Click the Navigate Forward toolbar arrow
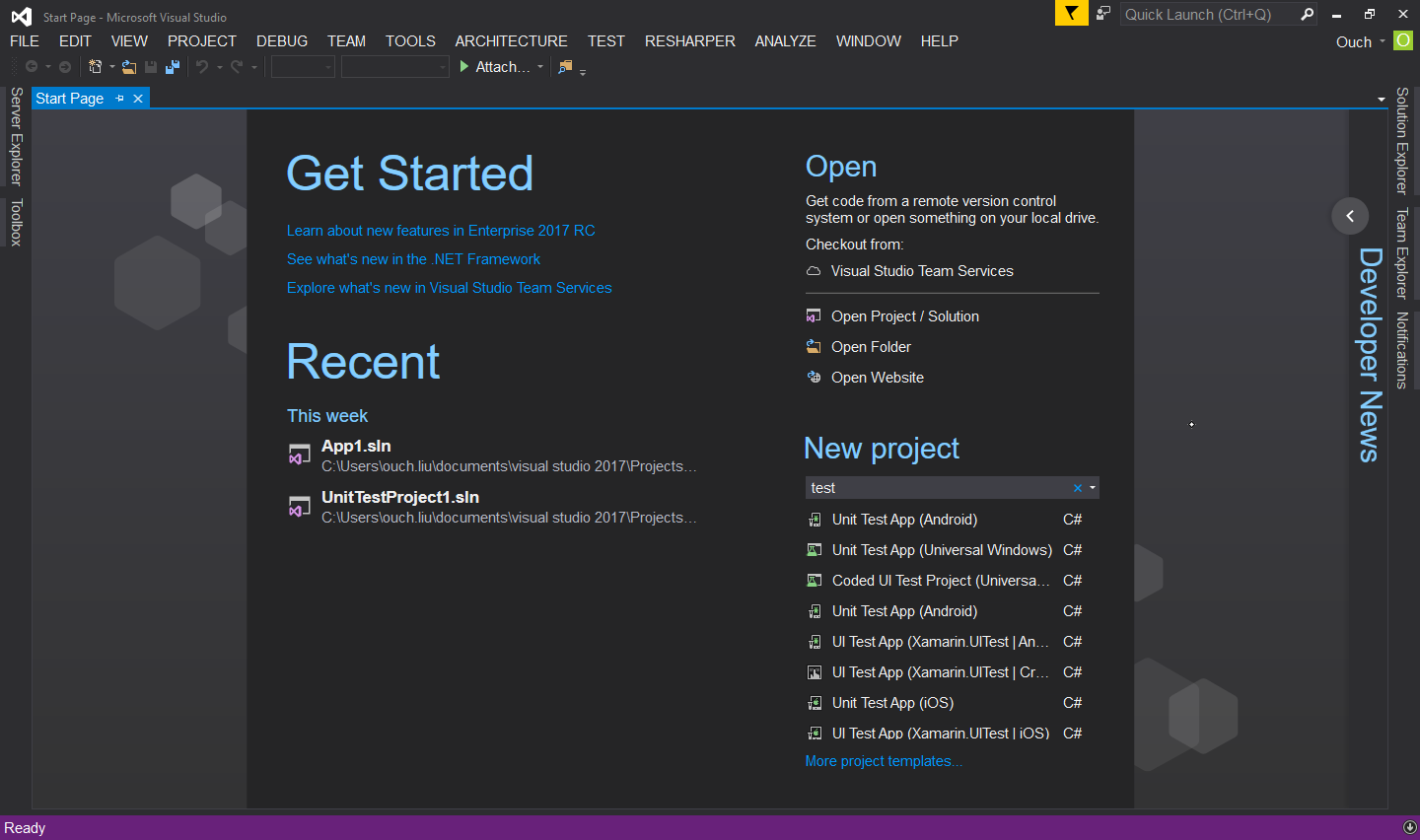1420x840 pixels. pyautogui.click(x=65, y=67)
